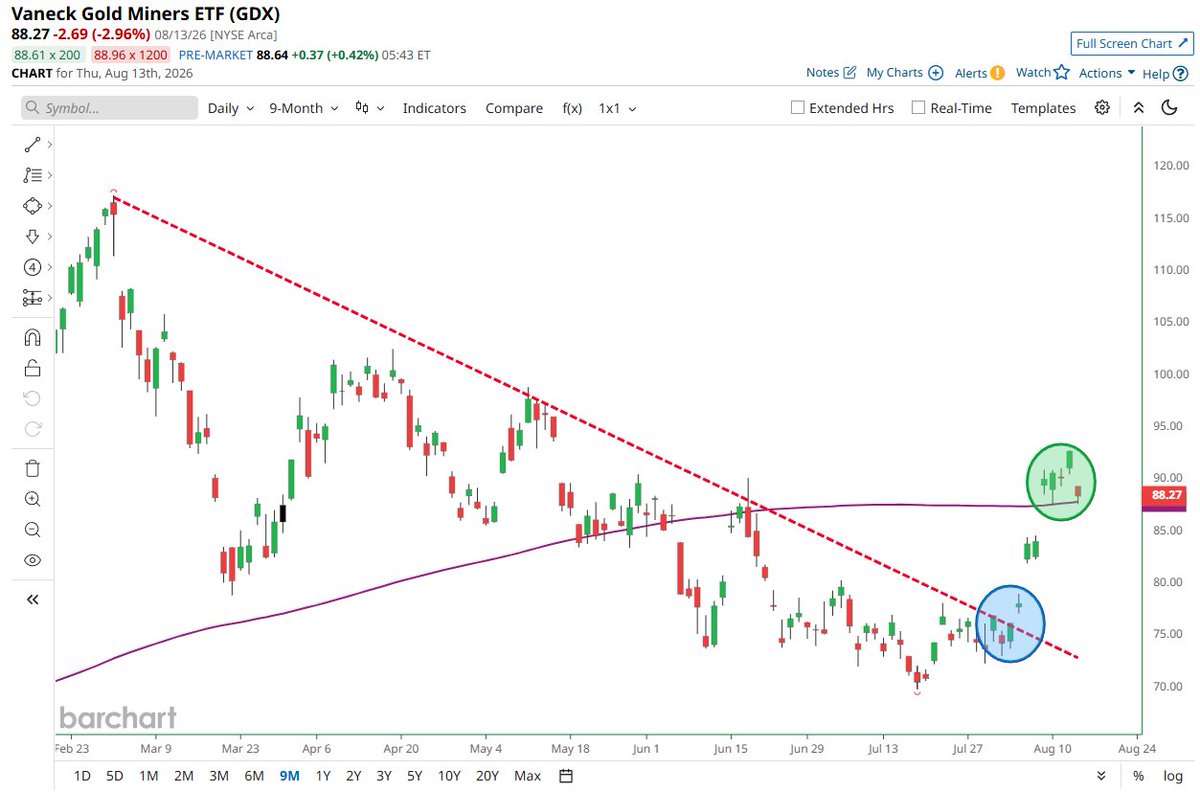
Task: Add GDX to Watch list via star
Action: 1043,72
